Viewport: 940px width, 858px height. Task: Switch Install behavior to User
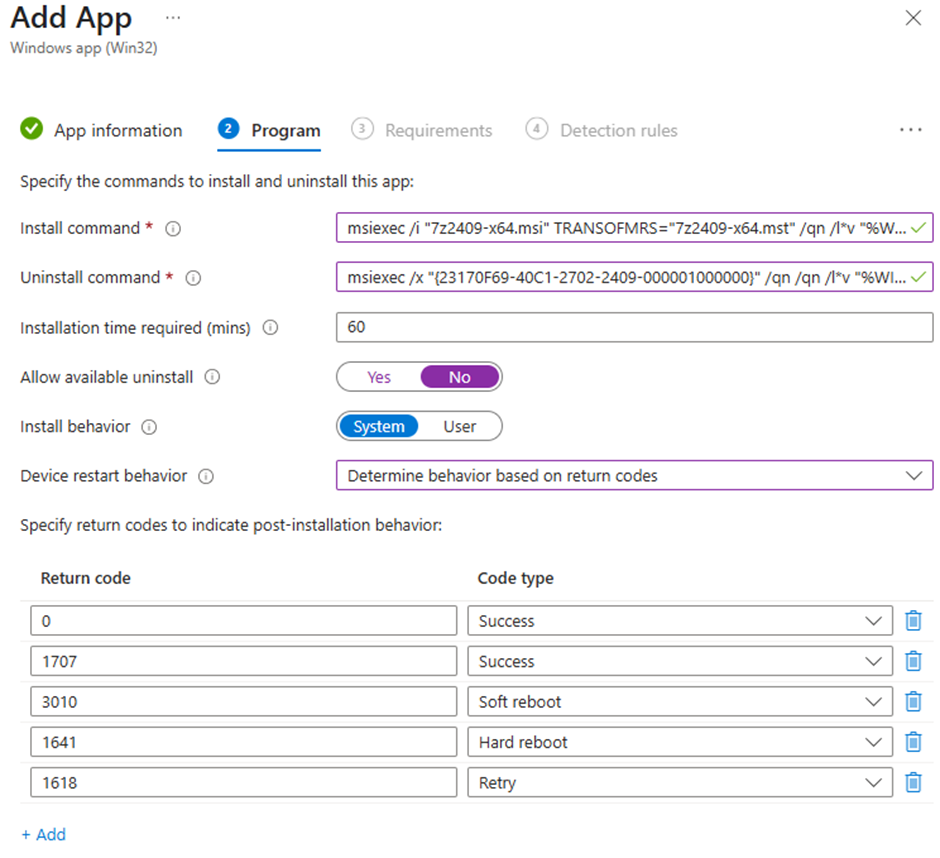click(x=461, y=426)
